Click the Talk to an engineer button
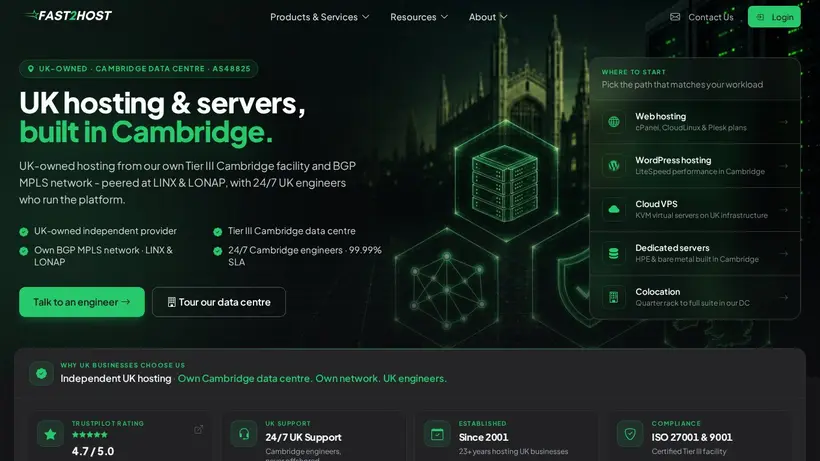The height and width of the screenshot is (461, 820). coord(82,302)
